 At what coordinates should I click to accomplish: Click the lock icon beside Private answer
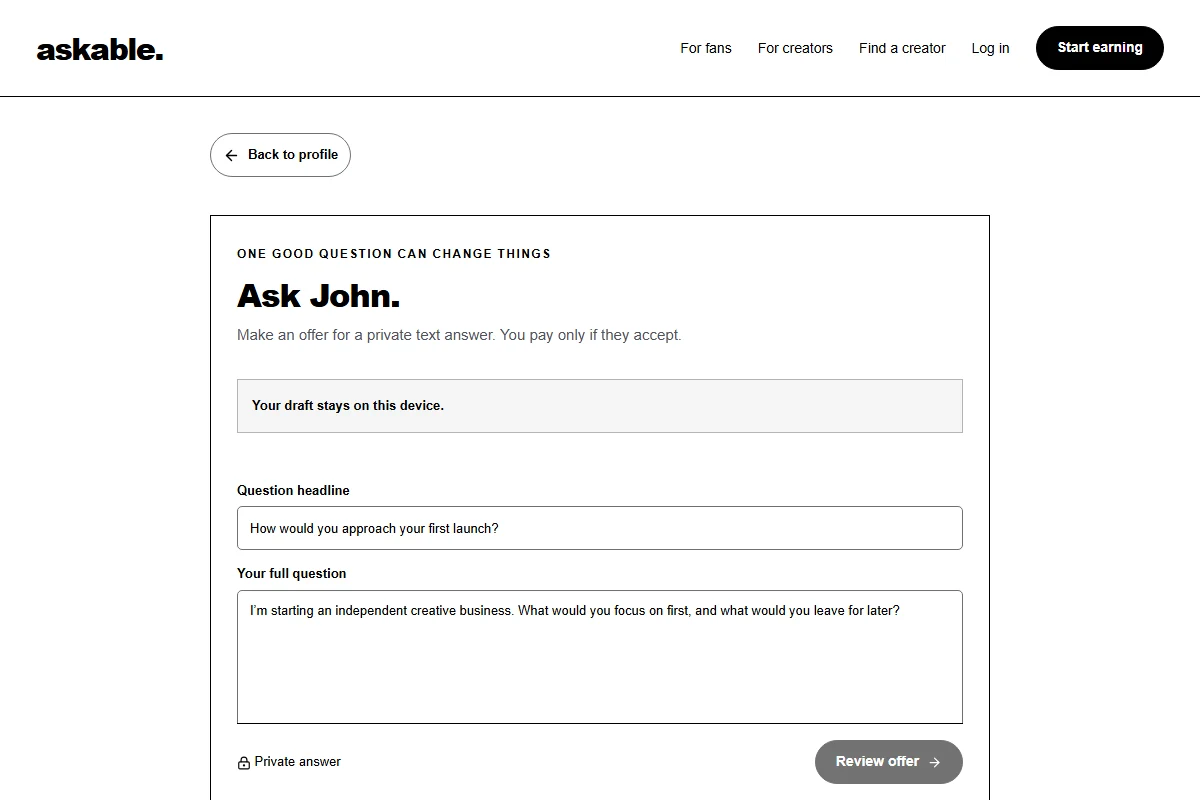[244, 763]
